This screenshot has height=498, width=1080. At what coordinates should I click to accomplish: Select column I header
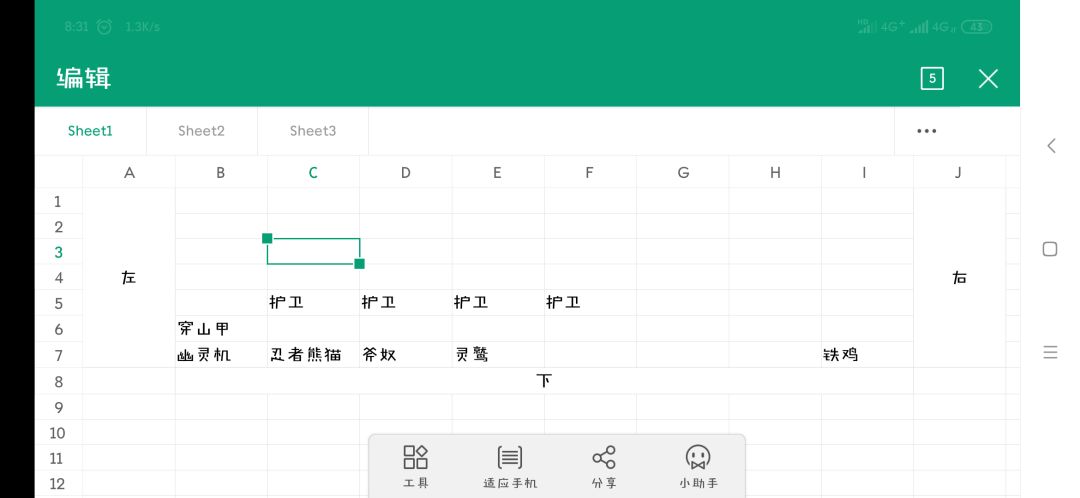coord(867,172)
